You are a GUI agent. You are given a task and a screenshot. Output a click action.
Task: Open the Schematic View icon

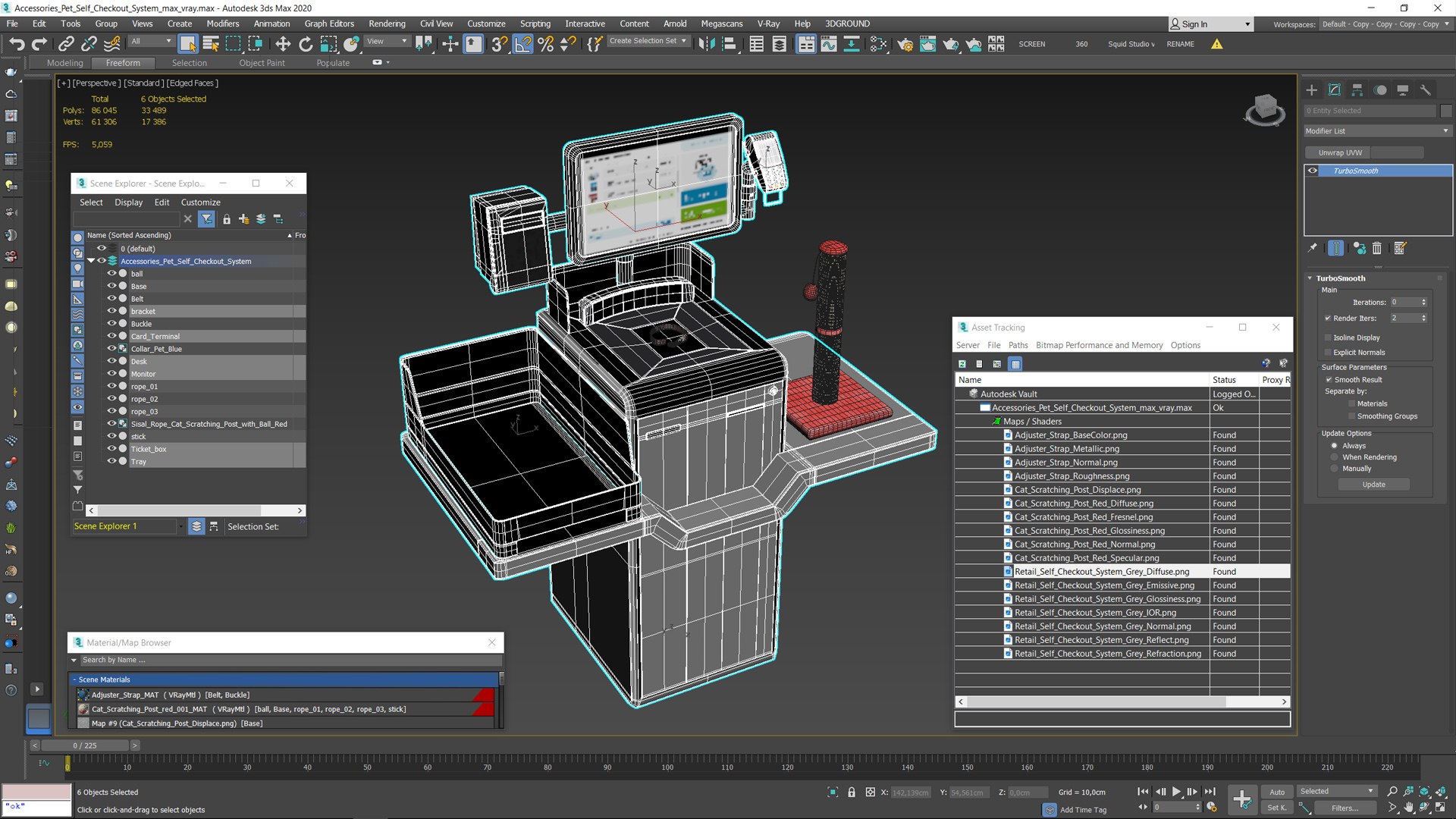pos(852,44)
